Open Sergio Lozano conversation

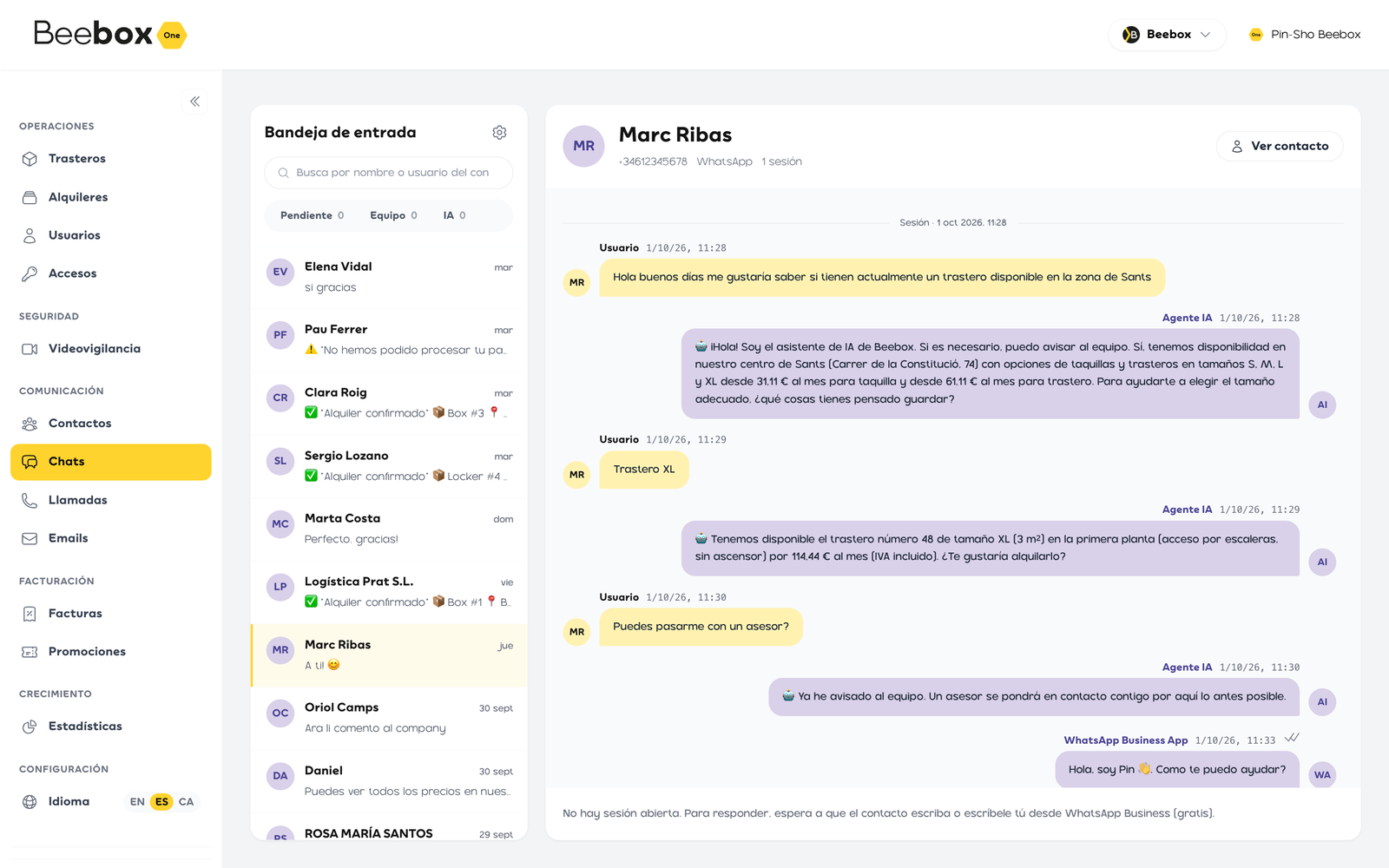(x=389, y=466)
